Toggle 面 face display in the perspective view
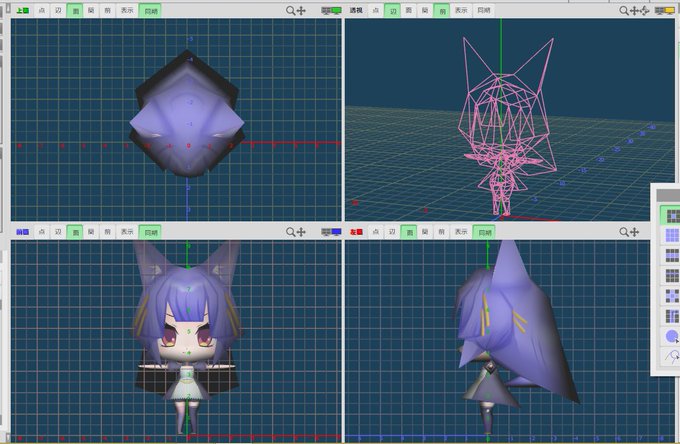This screenshot has height=444, width=680. click(x=409, y=10)
